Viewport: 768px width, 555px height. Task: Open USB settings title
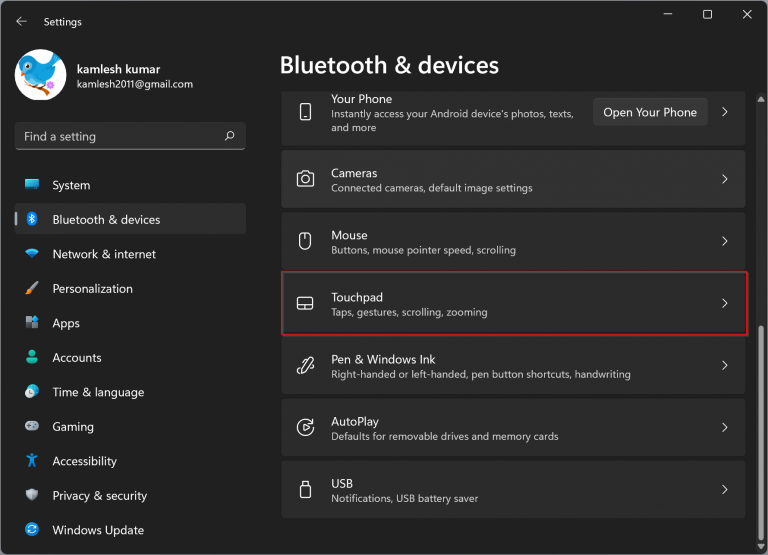[x=342, y=483]
